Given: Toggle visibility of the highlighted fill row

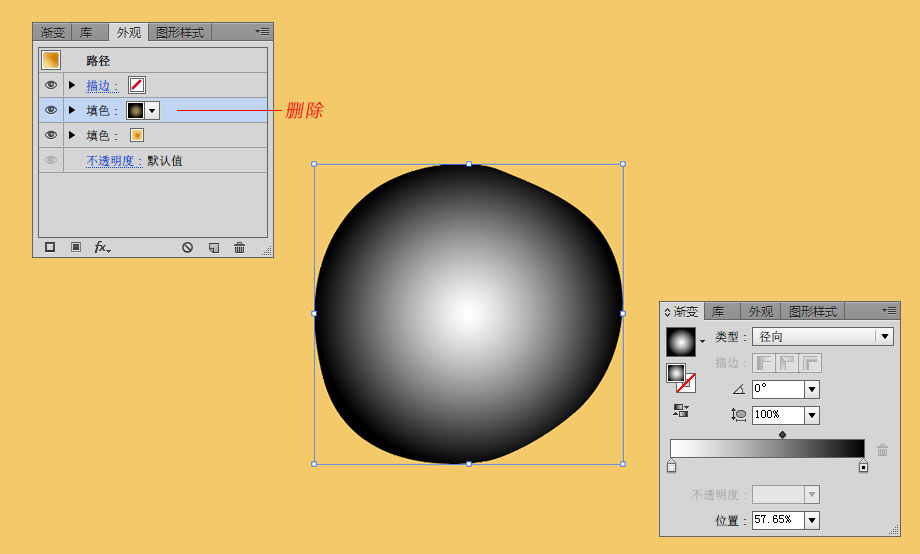Looking at the screenshot, I should pyautogui.click(x=51, y=110).
